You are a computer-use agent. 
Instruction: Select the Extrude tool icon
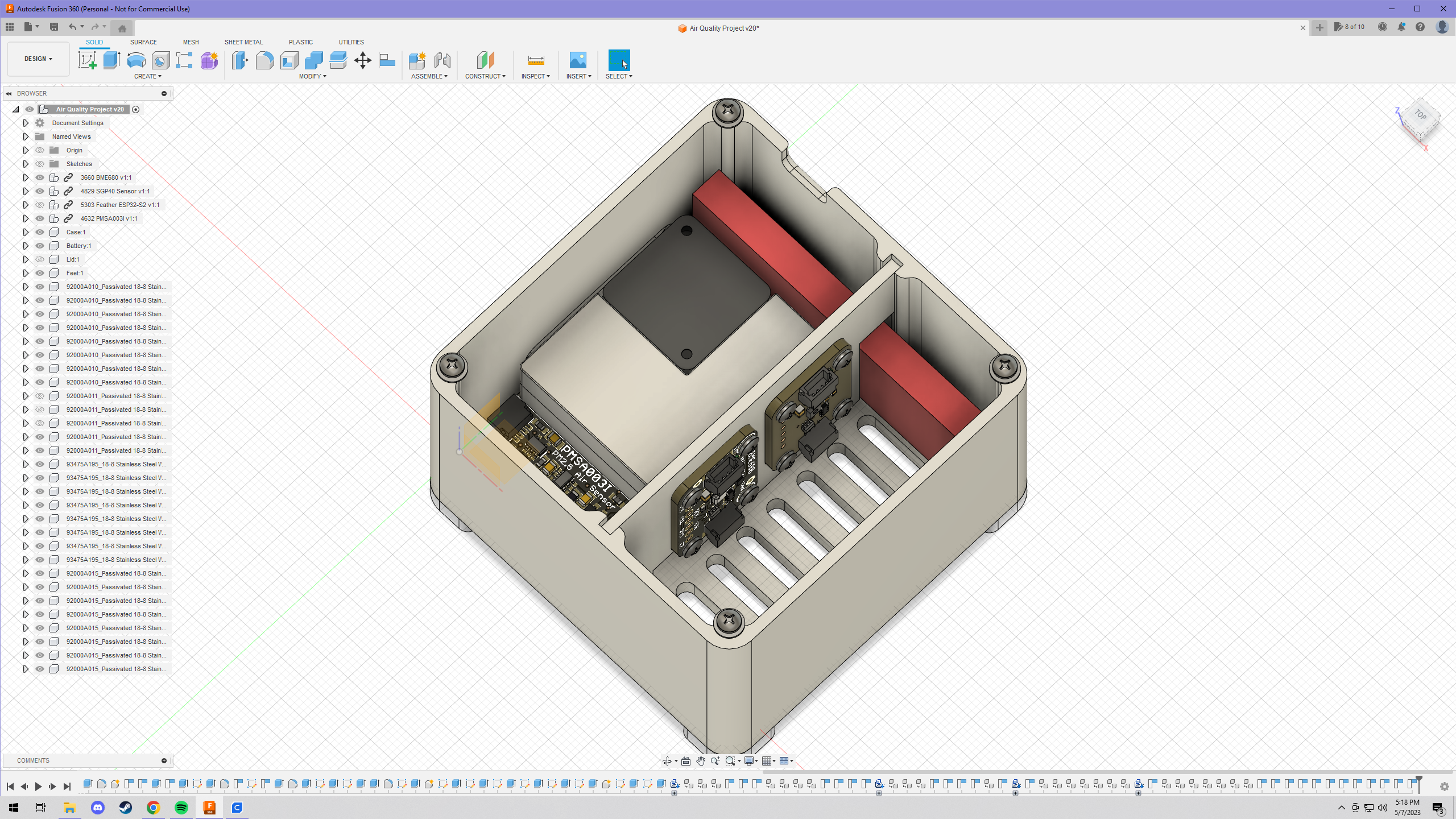(x=111, y=60)
